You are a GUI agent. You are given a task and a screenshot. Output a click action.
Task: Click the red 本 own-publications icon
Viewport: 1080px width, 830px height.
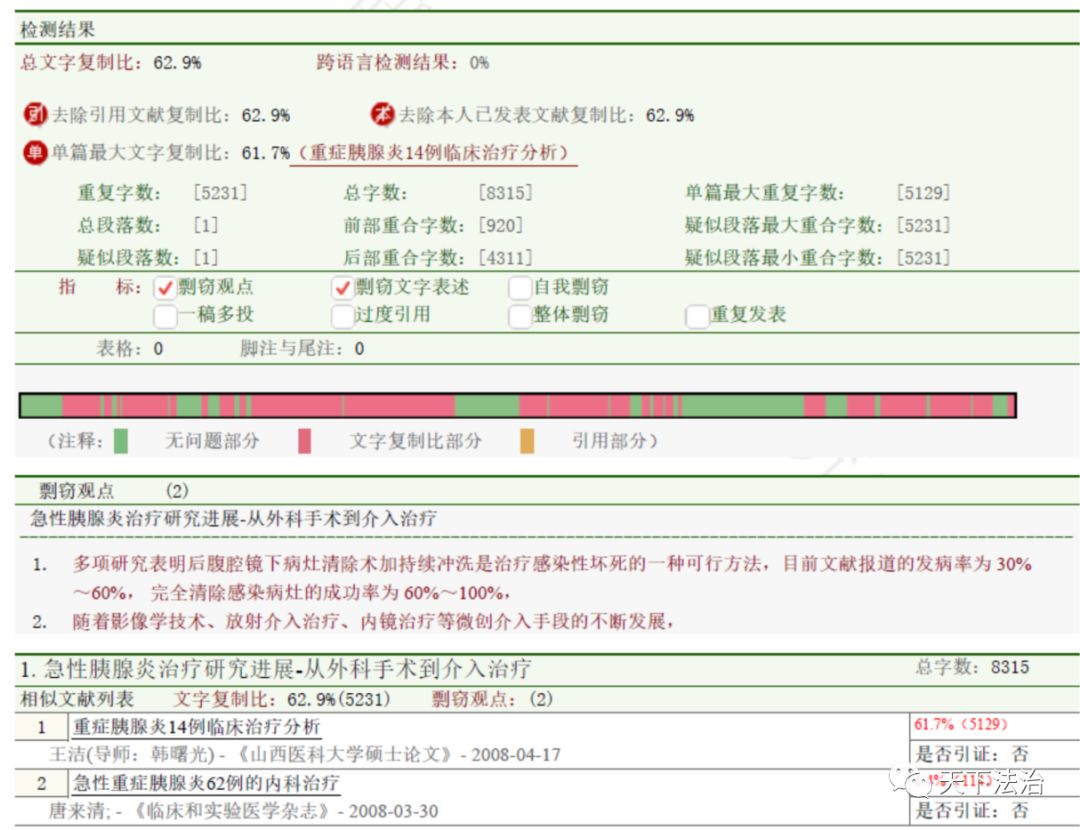tap(382, 114)
